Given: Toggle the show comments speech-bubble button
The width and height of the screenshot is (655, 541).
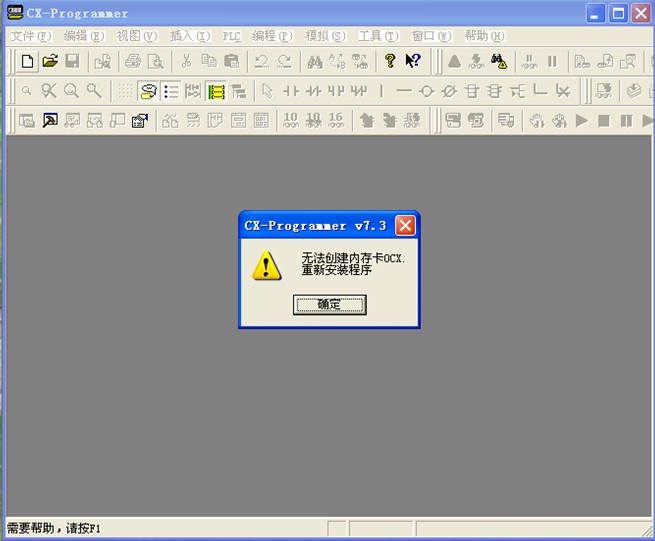Looking at the screenshot, I should point(148,91).
